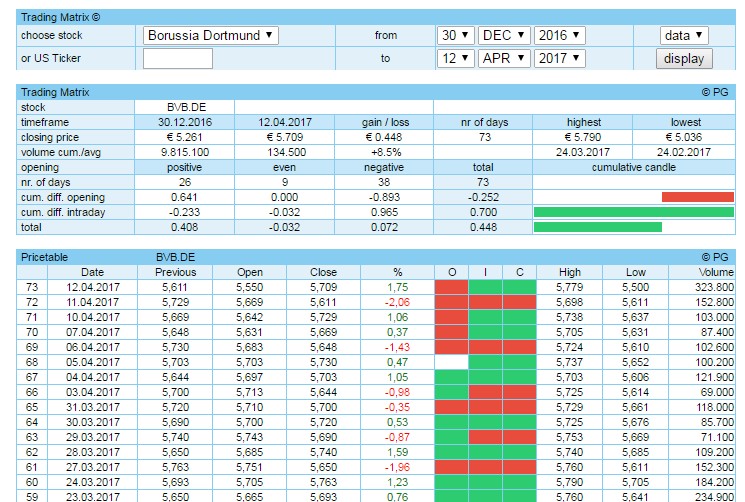The width and height of the screenshot is (745, 502).
Task: Click the Volume column header
Action: 716,272
